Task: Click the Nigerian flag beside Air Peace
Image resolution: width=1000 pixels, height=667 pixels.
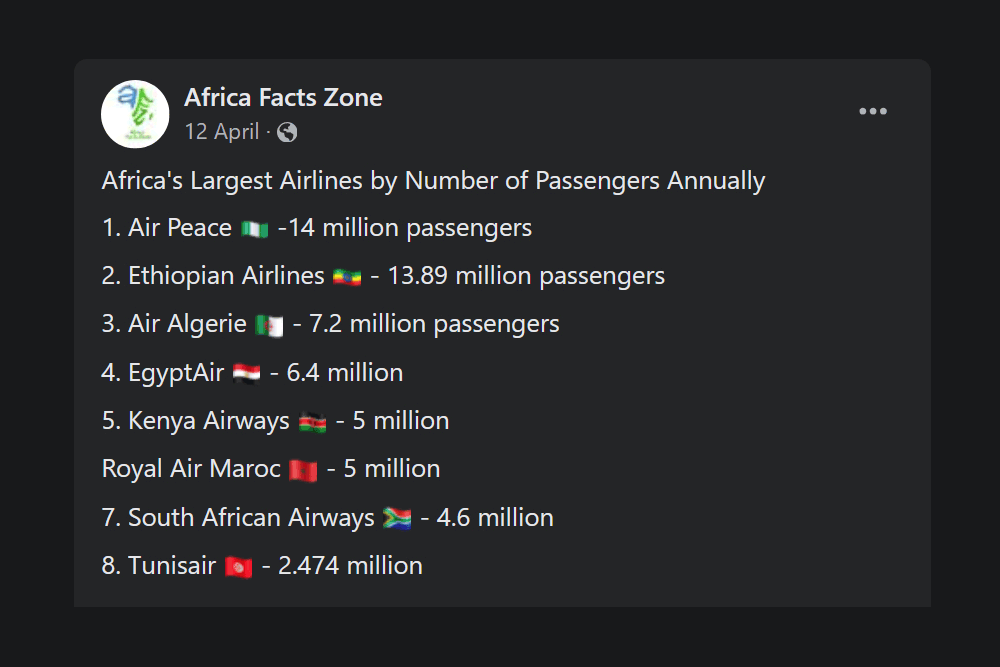Action: point(254,228)
